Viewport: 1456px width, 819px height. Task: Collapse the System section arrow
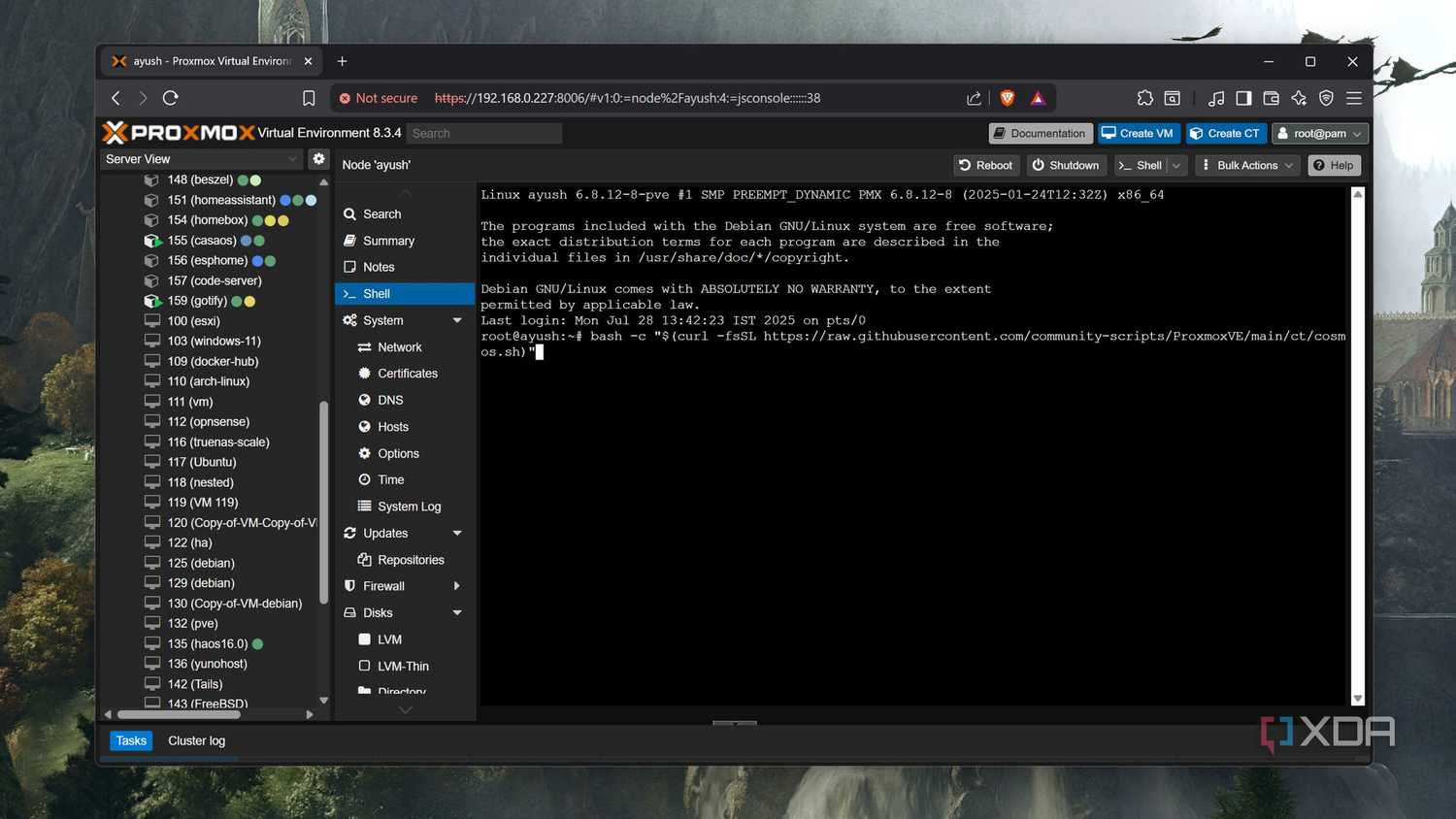[457, 320]
